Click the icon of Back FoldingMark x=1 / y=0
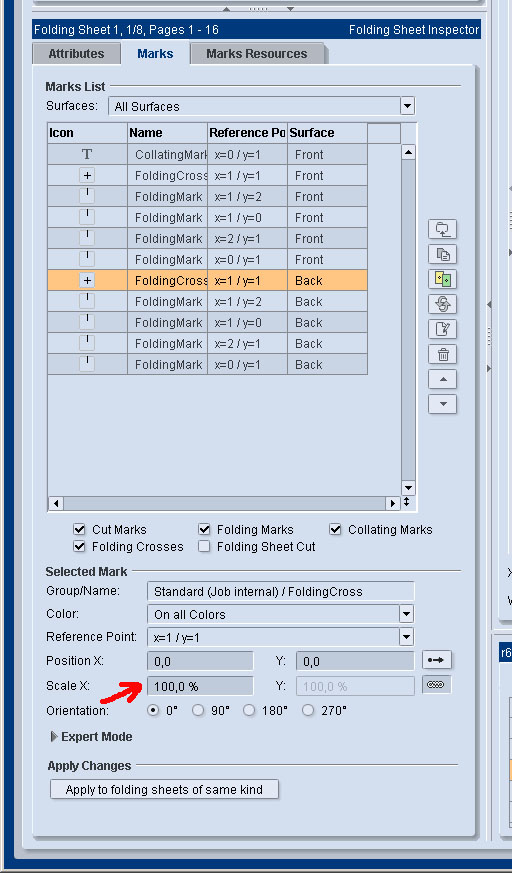512x873 pixels. (x=87, y=322)
